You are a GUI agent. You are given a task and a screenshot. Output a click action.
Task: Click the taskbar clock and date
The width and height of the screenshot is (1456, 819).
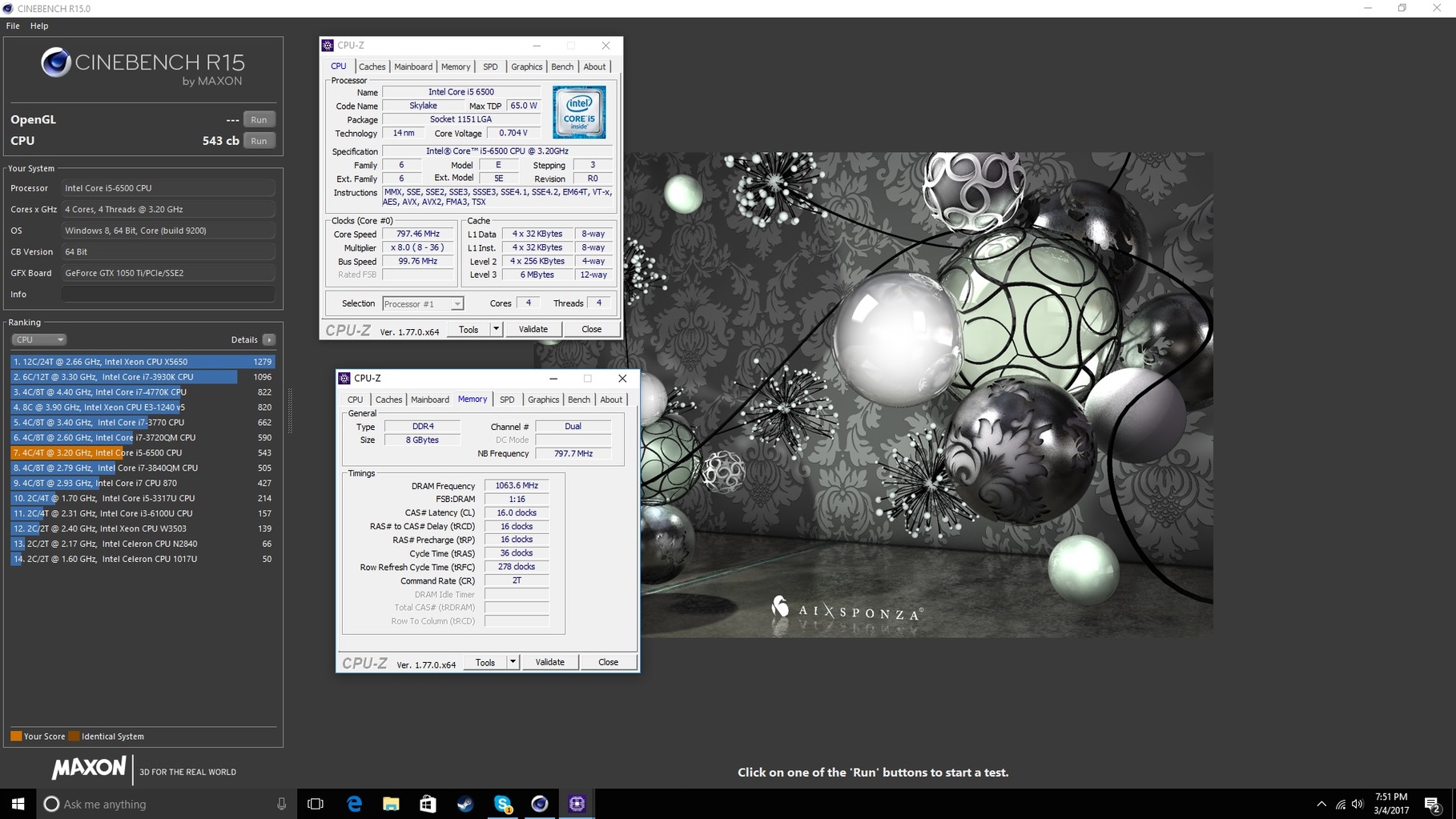1391,804
